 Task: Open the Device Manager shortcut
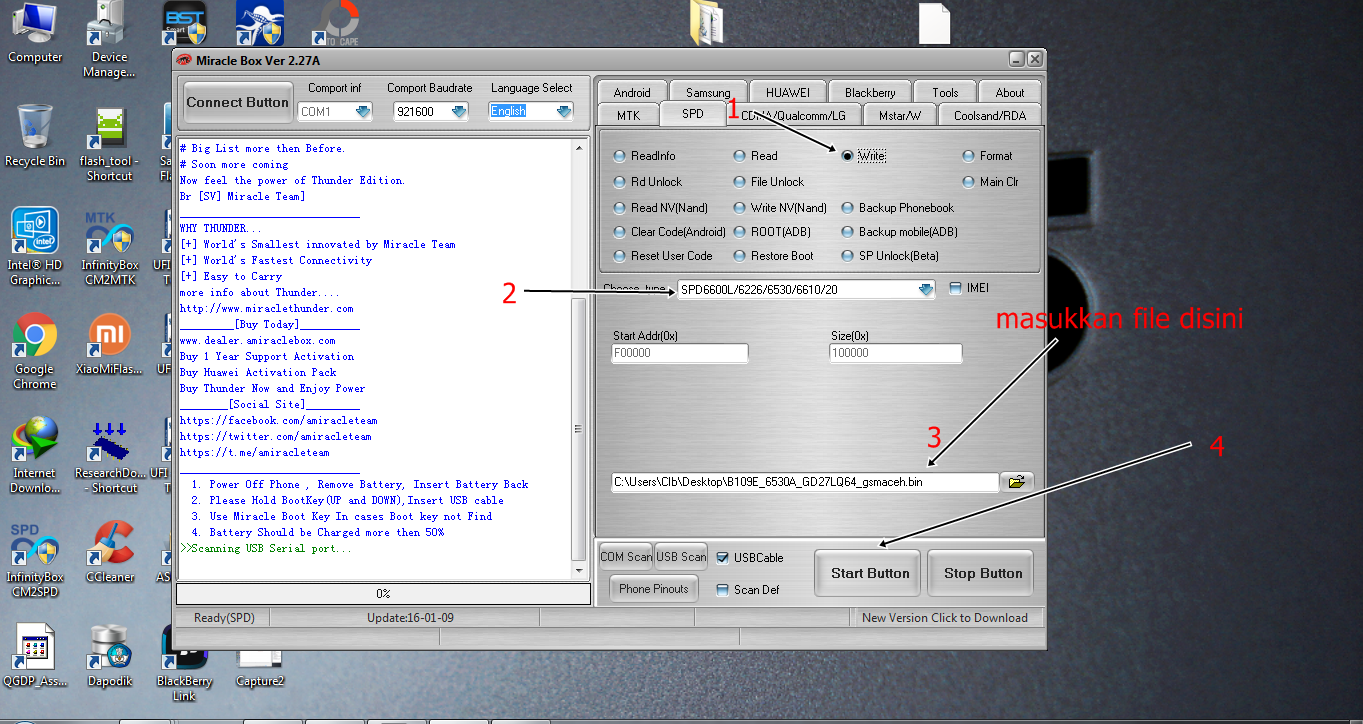coord(109,40)
